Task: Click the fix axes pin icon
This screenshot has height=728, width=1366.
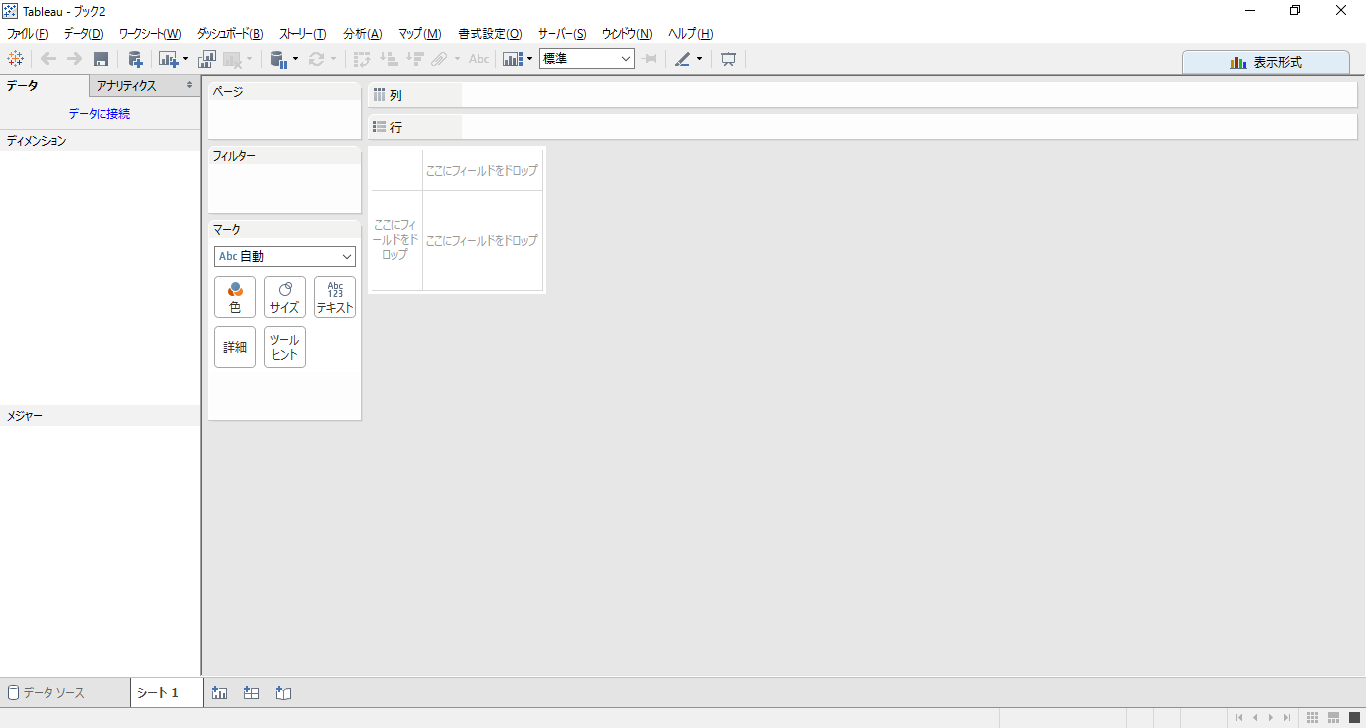Action: [x=650, y=59]
